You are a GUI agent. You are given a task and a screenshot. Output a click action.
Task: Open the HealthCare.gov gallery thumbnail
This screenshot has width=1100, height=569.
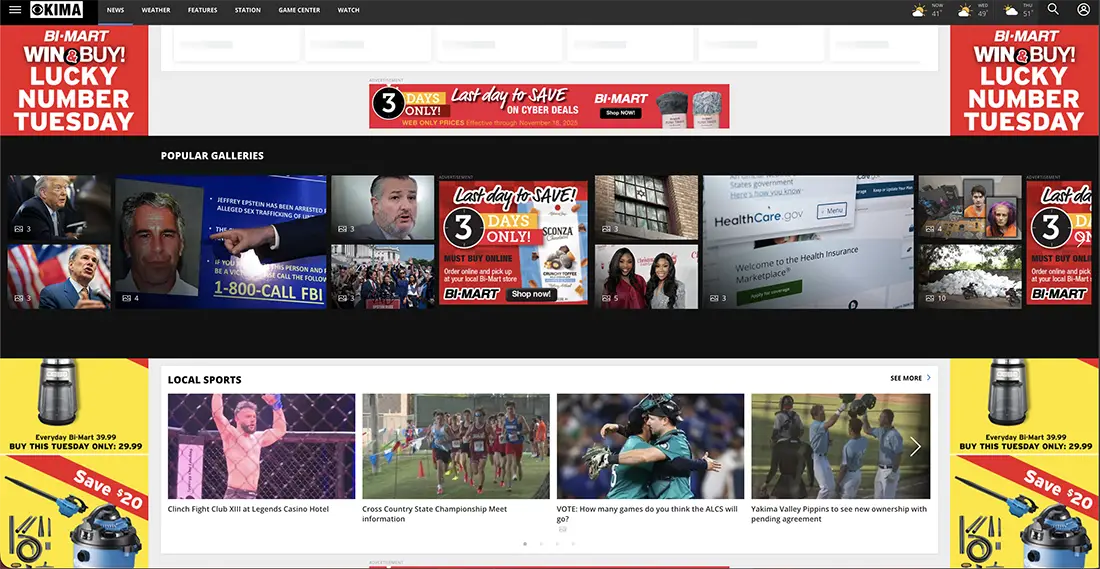(x=808, y=242)
